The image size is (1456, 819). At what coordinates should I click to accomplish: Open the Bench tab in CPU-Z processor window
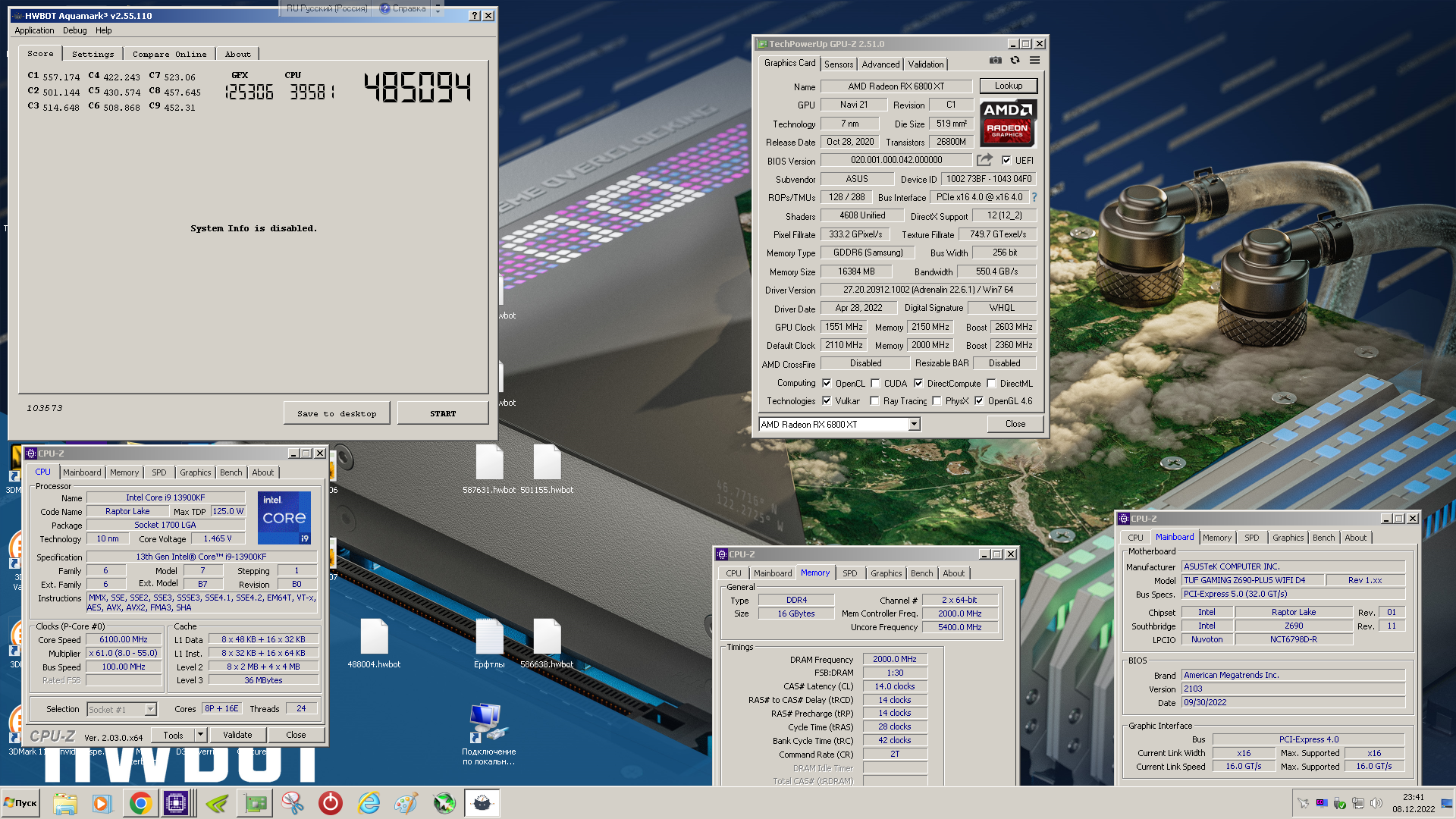[231, 472]
